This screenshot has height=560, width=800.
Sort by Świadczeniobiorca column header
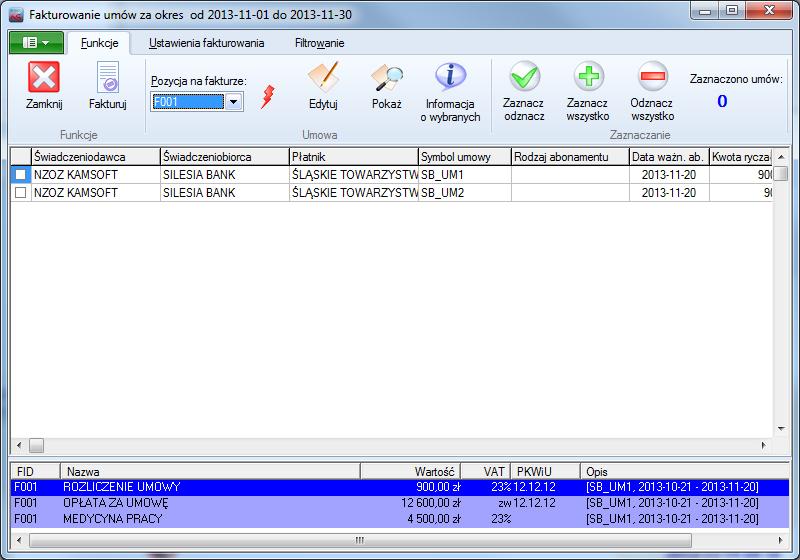coord(224,157)
